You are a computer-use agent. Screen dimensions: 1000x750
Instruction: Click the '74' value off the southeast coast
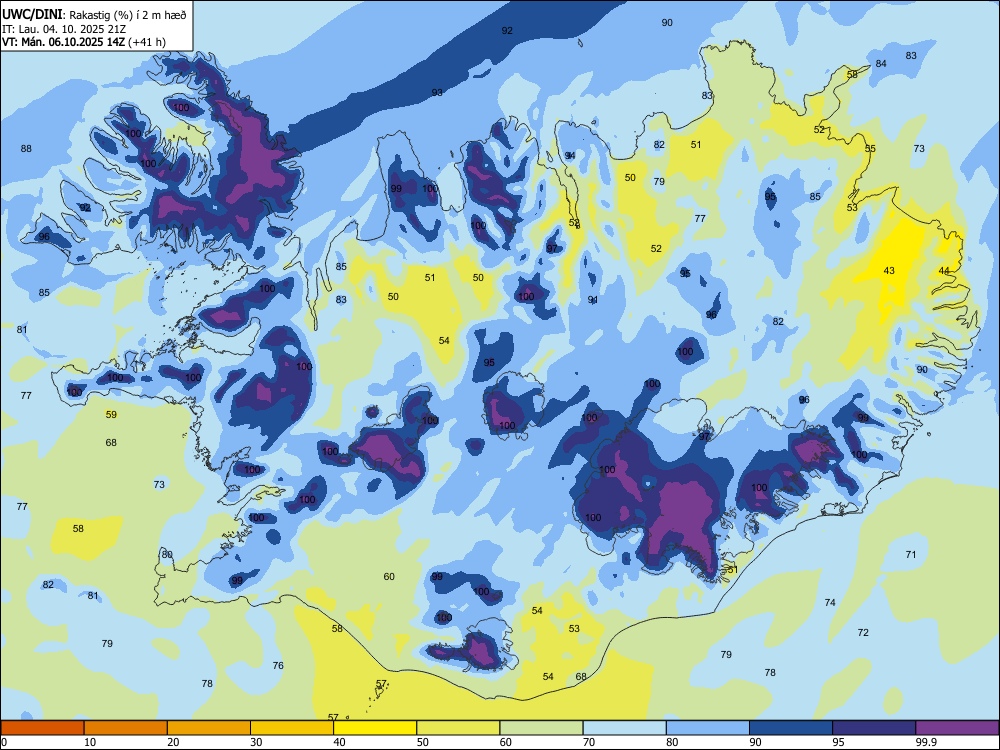[x=830, y=603]
